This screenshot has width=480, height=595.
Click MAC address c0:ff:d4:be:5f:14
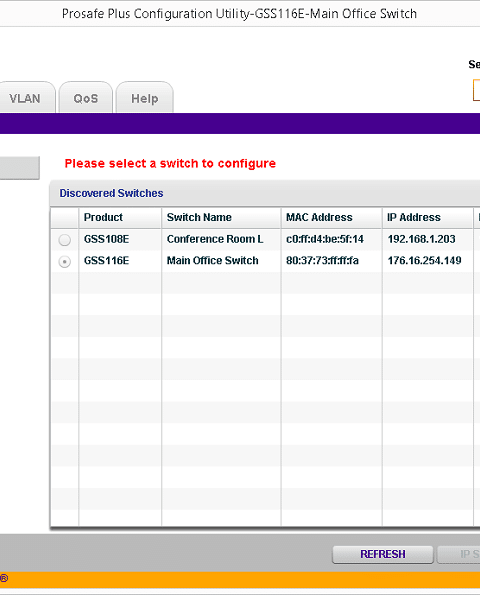point(325,239)
